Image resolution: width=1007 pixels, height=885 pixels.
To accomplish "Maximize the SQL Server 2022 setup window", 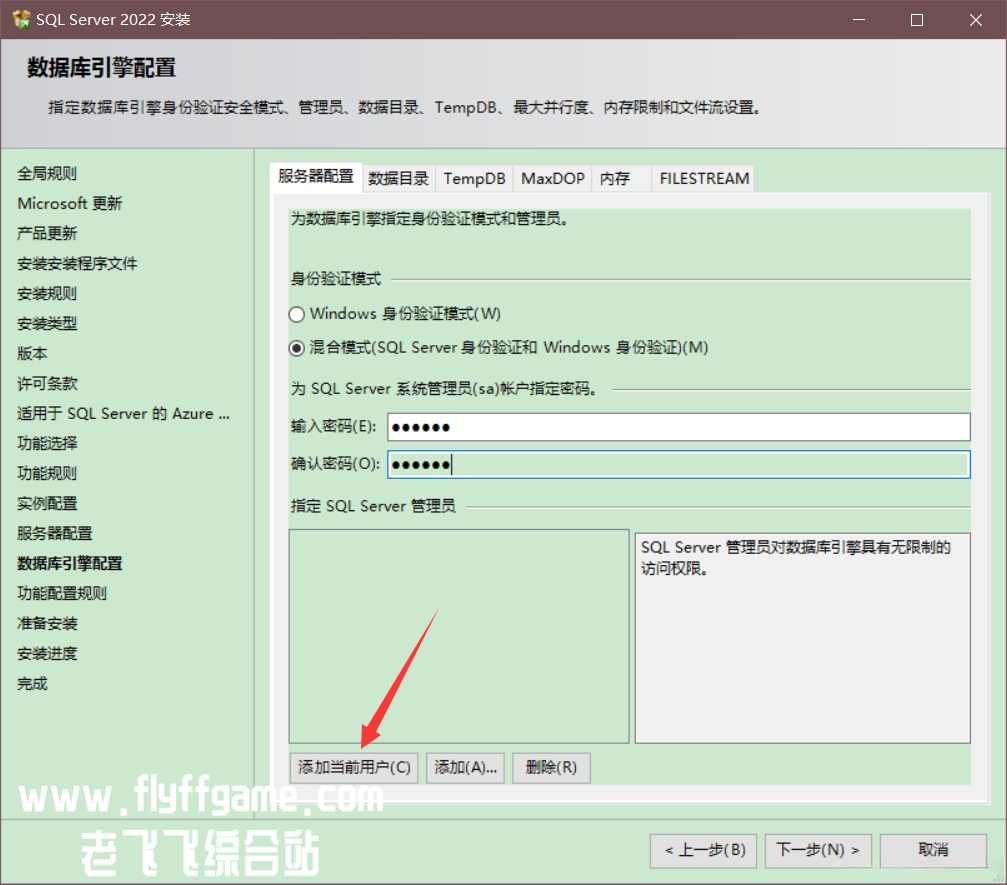I will click(x=917, y=20).
